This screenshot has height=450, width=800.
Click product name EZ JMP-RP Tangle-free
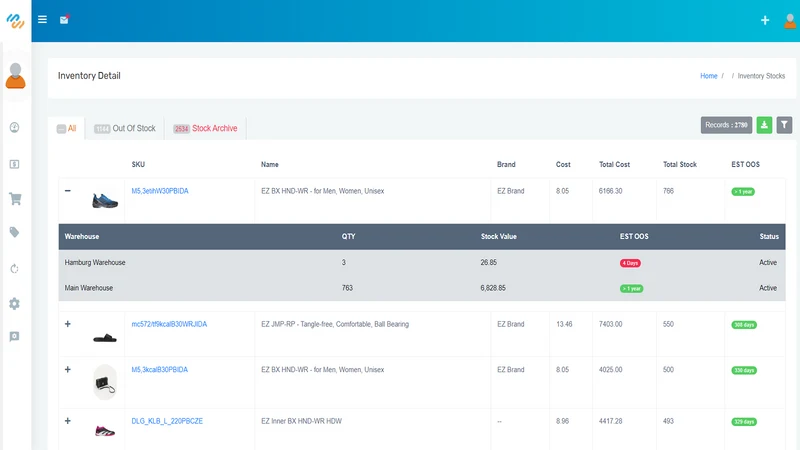[335, 324]
